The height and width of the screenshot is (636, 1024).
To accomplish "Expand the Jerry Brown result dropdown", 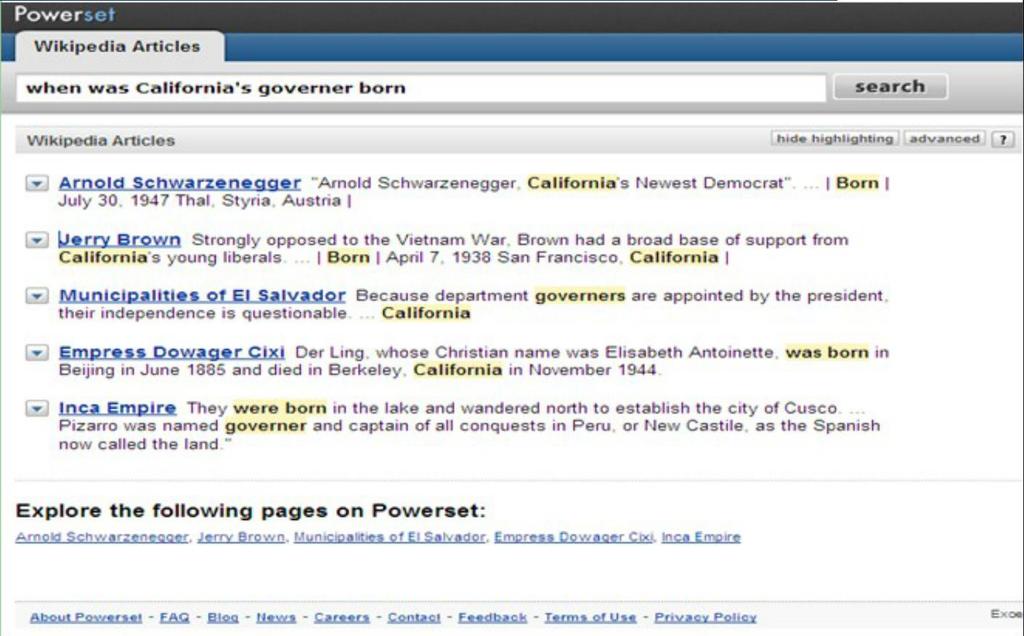I will point(37,240).
